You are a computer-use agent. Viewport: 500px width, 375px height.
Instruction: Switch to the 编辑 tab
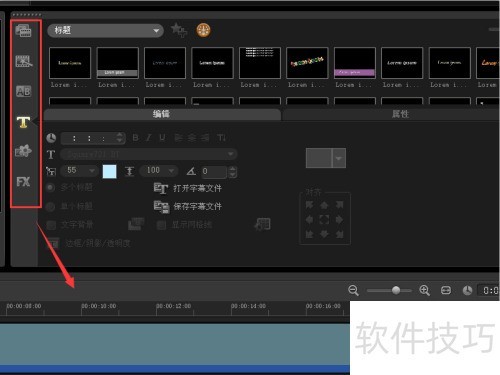click(162, 114)
